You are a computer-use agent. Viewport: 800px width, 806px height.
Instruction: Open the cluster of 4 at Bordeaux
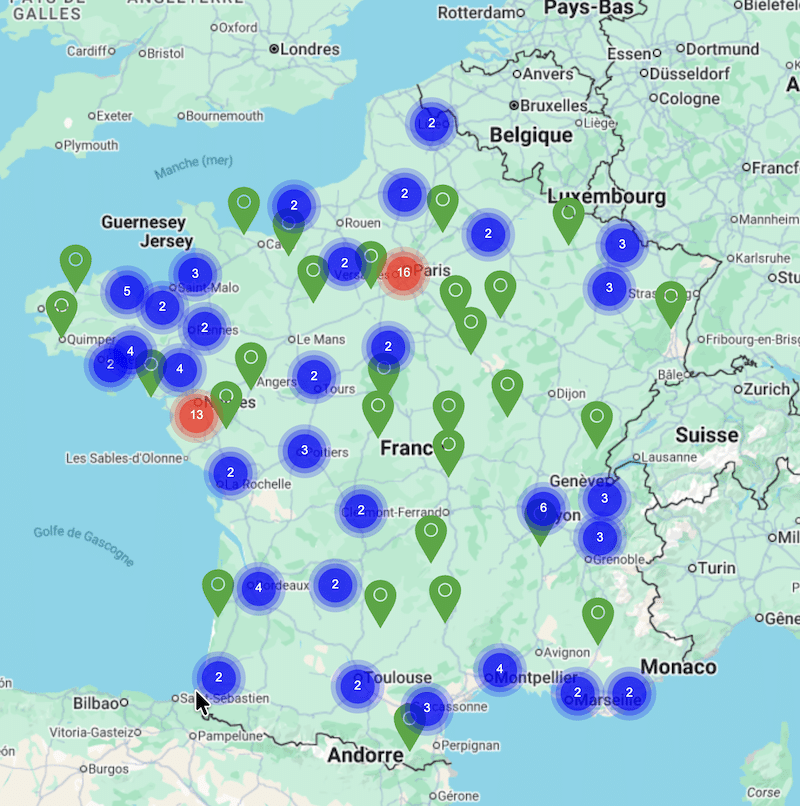(259, 587)
